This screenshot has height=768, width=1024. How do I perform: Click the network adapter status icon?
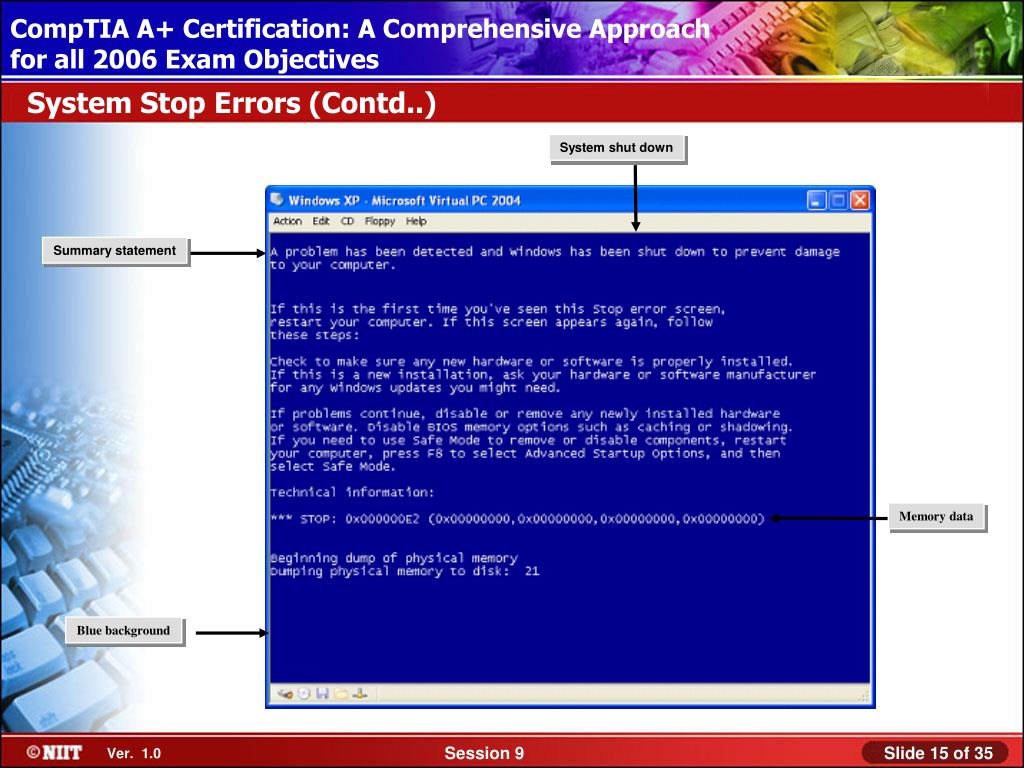pos(359,694)
